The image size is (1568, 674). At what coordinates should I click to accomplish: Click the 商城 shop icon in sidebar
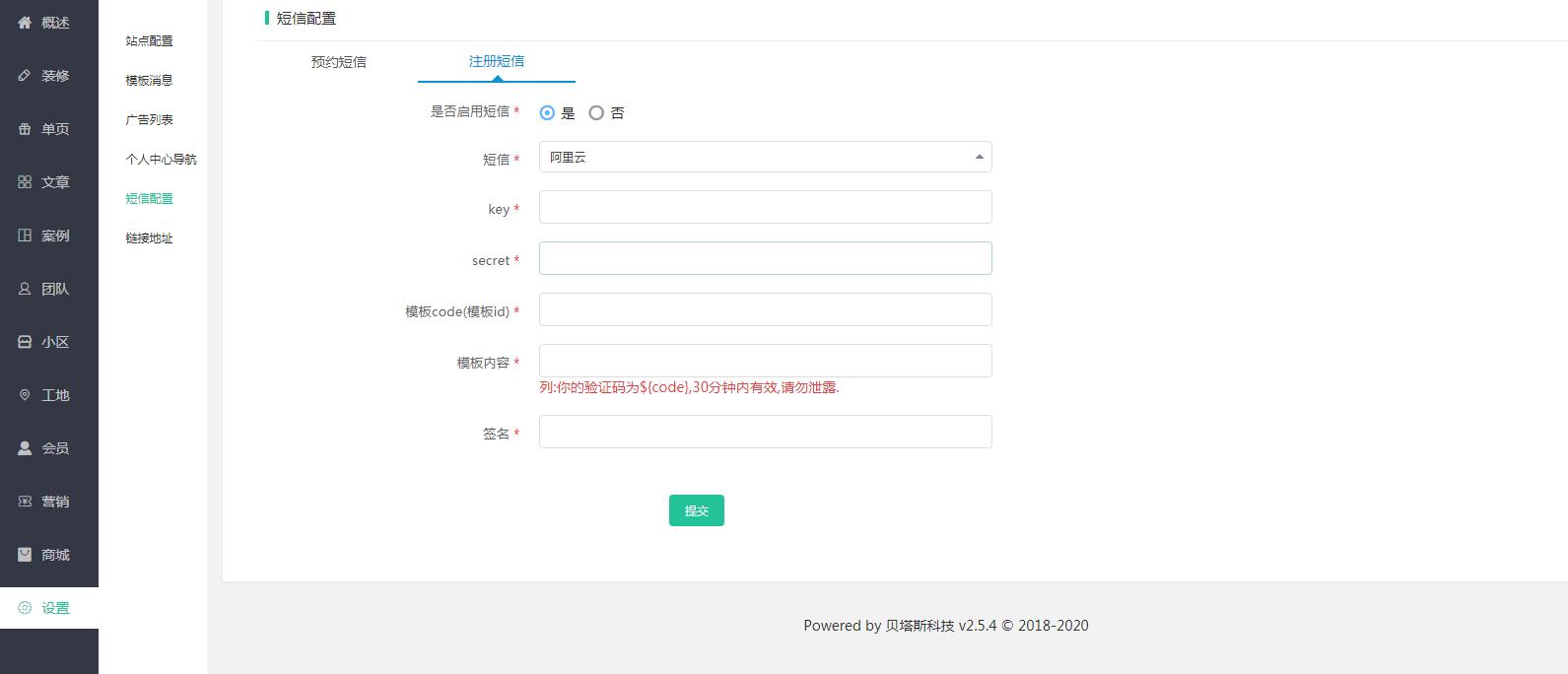point(25,555)
